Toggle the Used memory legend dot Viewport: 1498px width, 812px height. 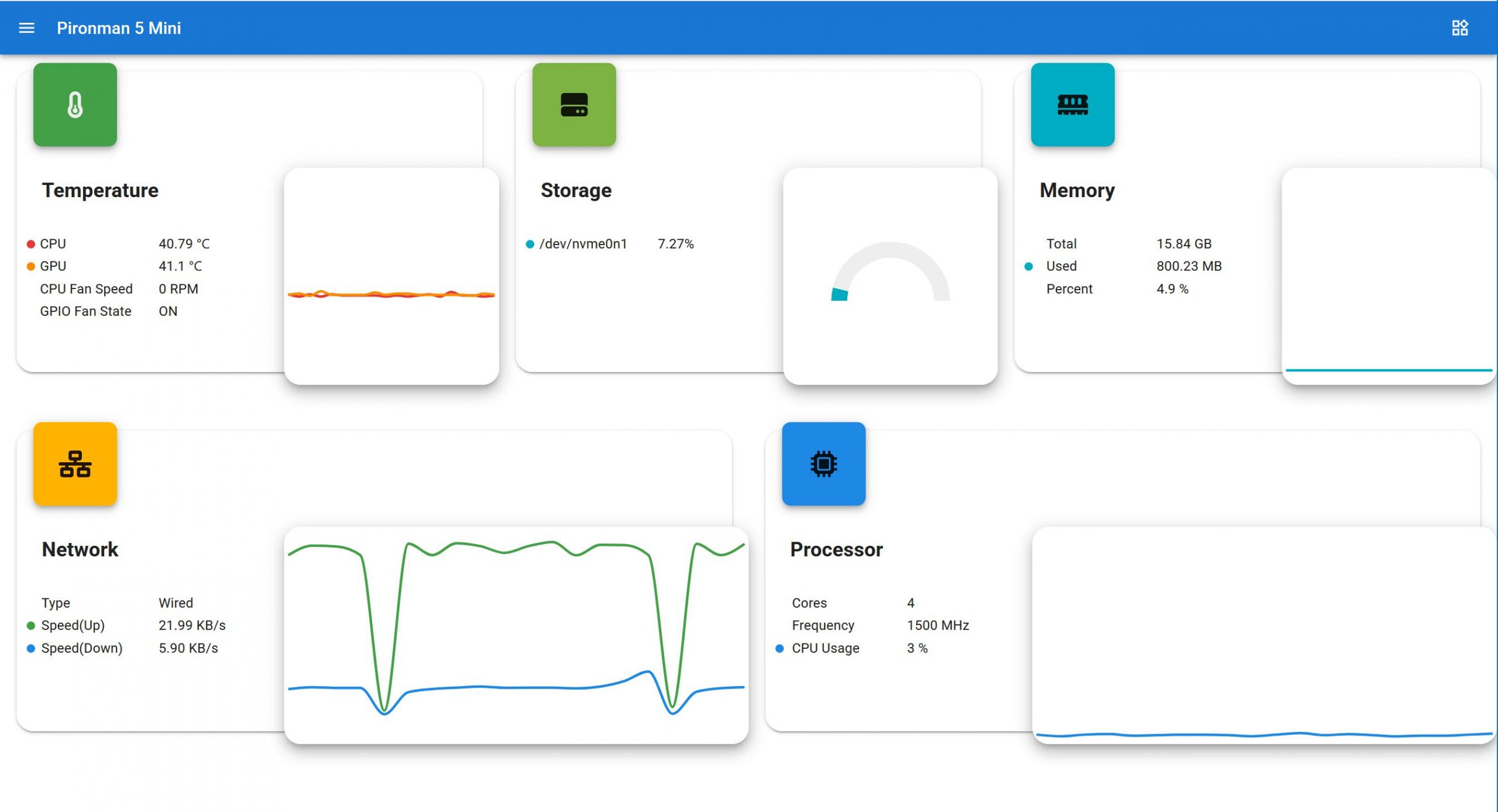[x=1029, y=267]
